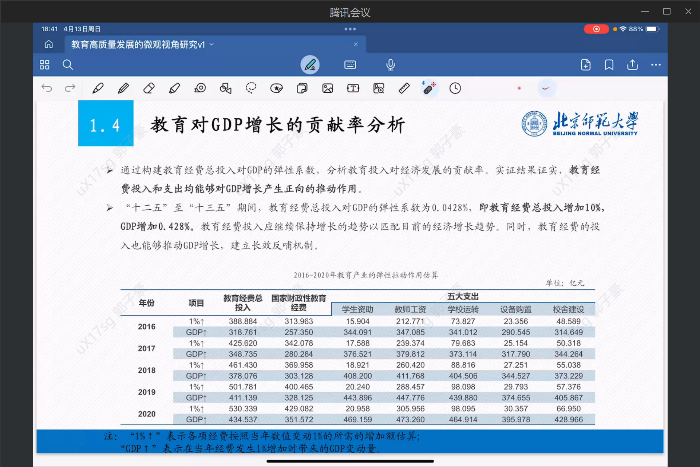
Task: Select the eraser tool
Action: (x=149, y=88)
